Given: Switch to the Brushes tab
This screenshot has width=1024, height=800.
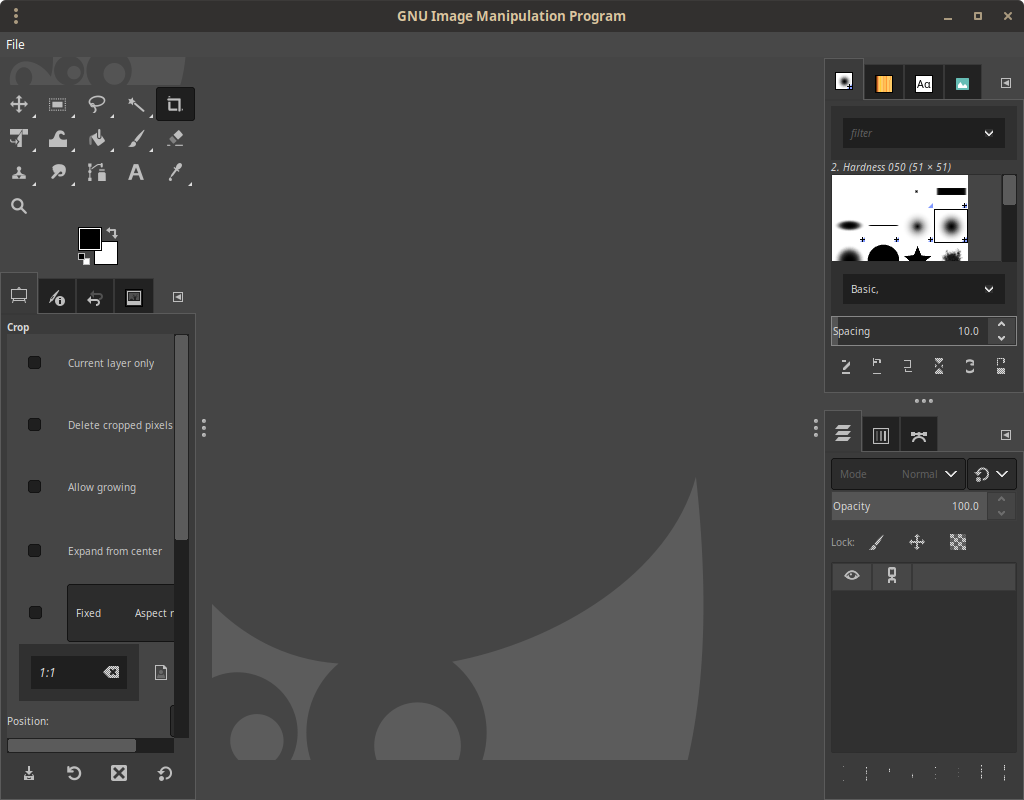Looking at the screenshot, I should point(844,82).
